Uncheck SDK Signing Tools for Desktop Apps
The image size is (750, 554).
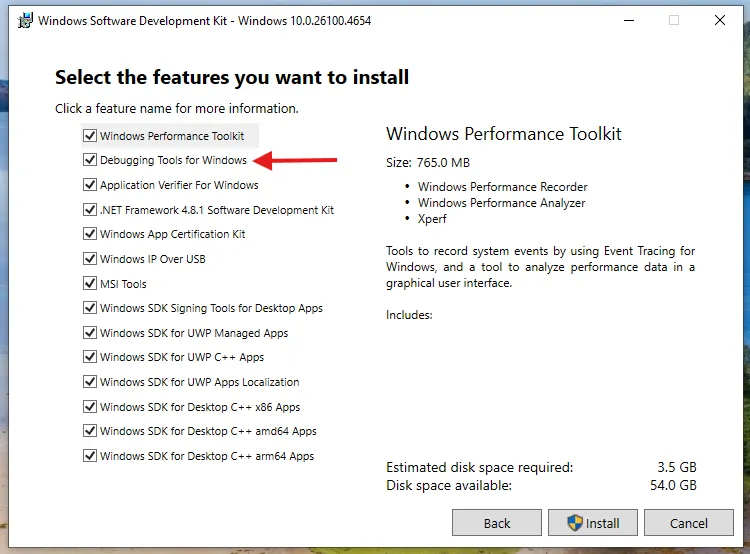pyautogui.click(x=90, y=308)
